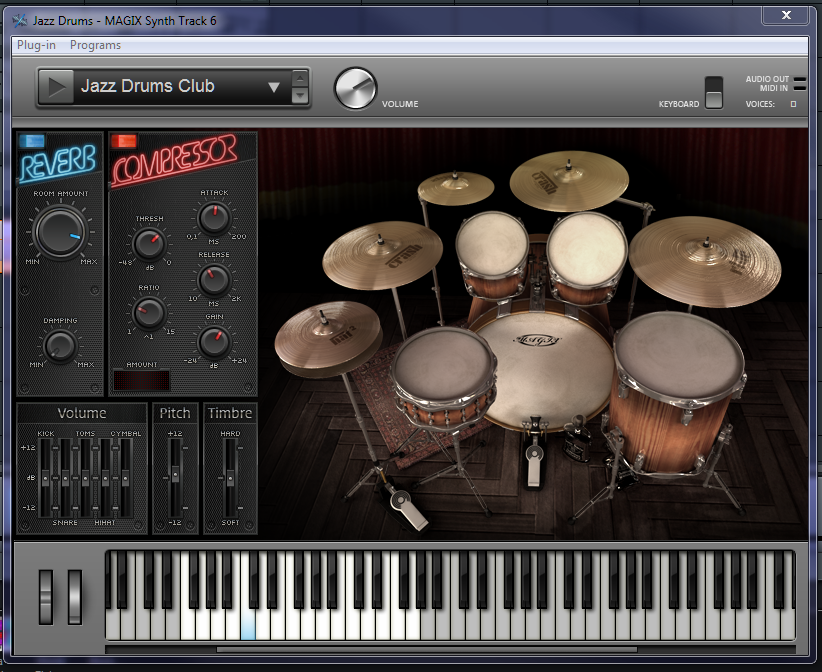The width and height of the screenshot is (822, 672).
Task: Open the Programs menu
Action: (95, 45)
